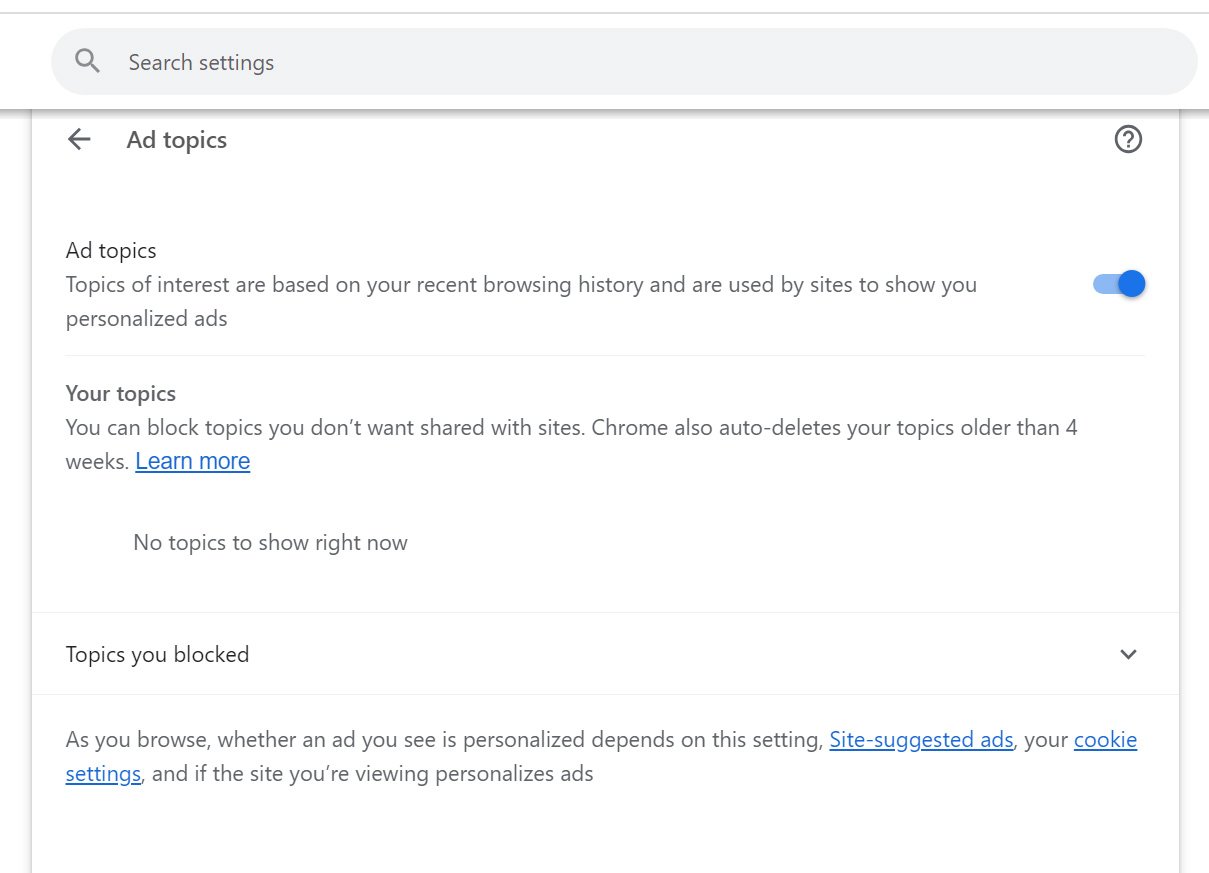Image resolution: width=1209 pixels, height=873 pixels.
Task: Disable the Ad topics toggle switch
Action: (1119, 284)
